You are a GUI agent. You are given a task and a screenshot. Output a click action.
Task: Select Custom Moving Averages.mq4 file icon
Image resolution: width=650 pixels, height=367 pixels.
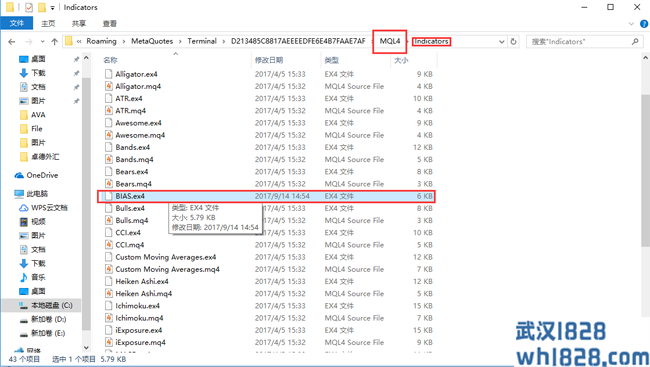pos(108,269)
